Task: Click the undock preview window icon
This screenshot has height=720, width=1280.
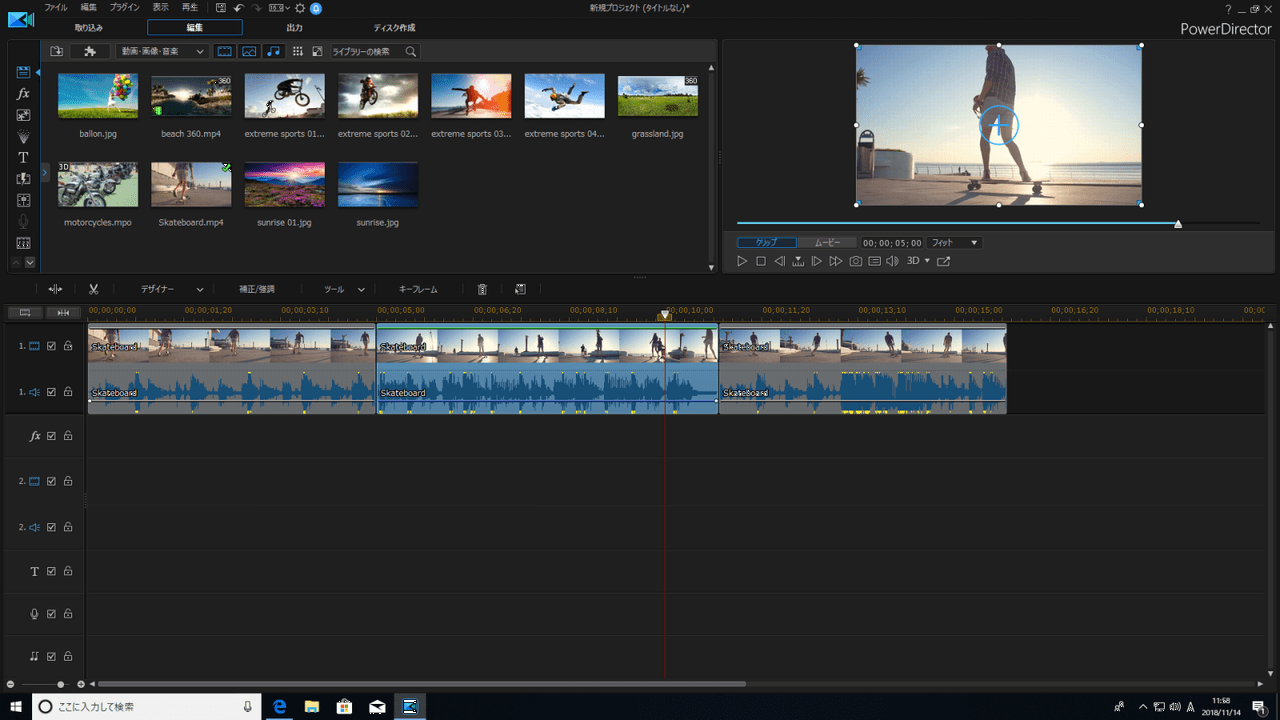Action: 943,261
